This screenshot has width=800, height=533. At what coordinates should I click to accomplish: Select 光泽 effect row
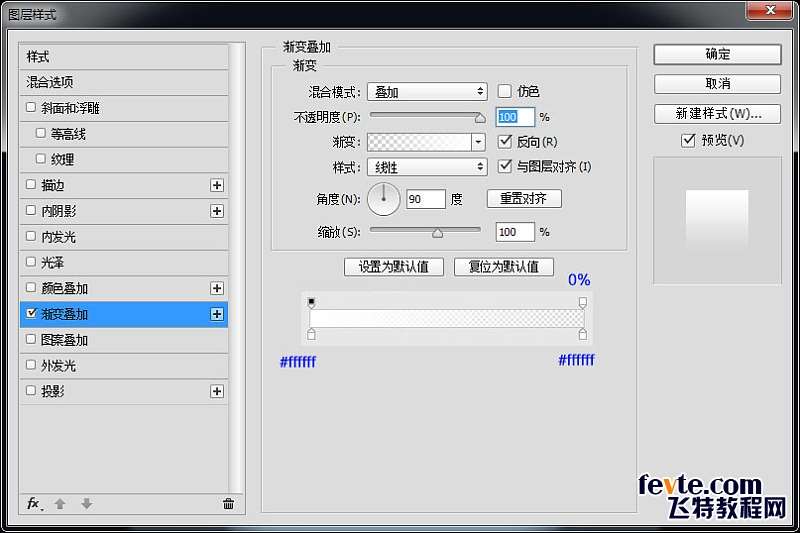click(x=123, y=263)
